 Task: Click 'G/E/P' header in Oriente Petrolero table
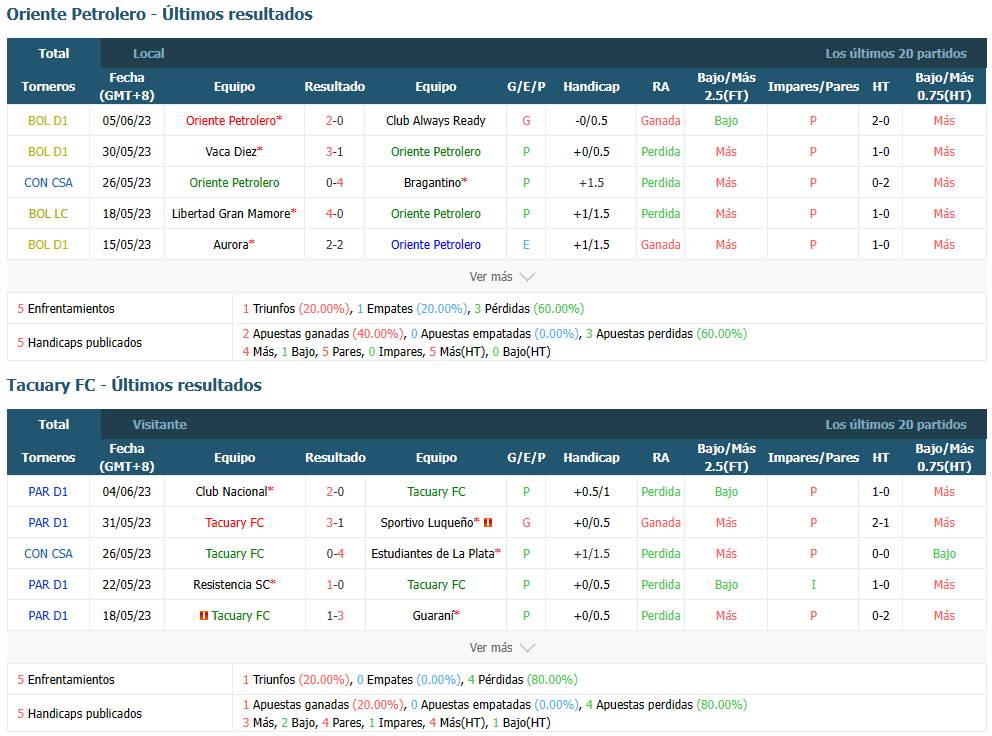pos(526,86)
